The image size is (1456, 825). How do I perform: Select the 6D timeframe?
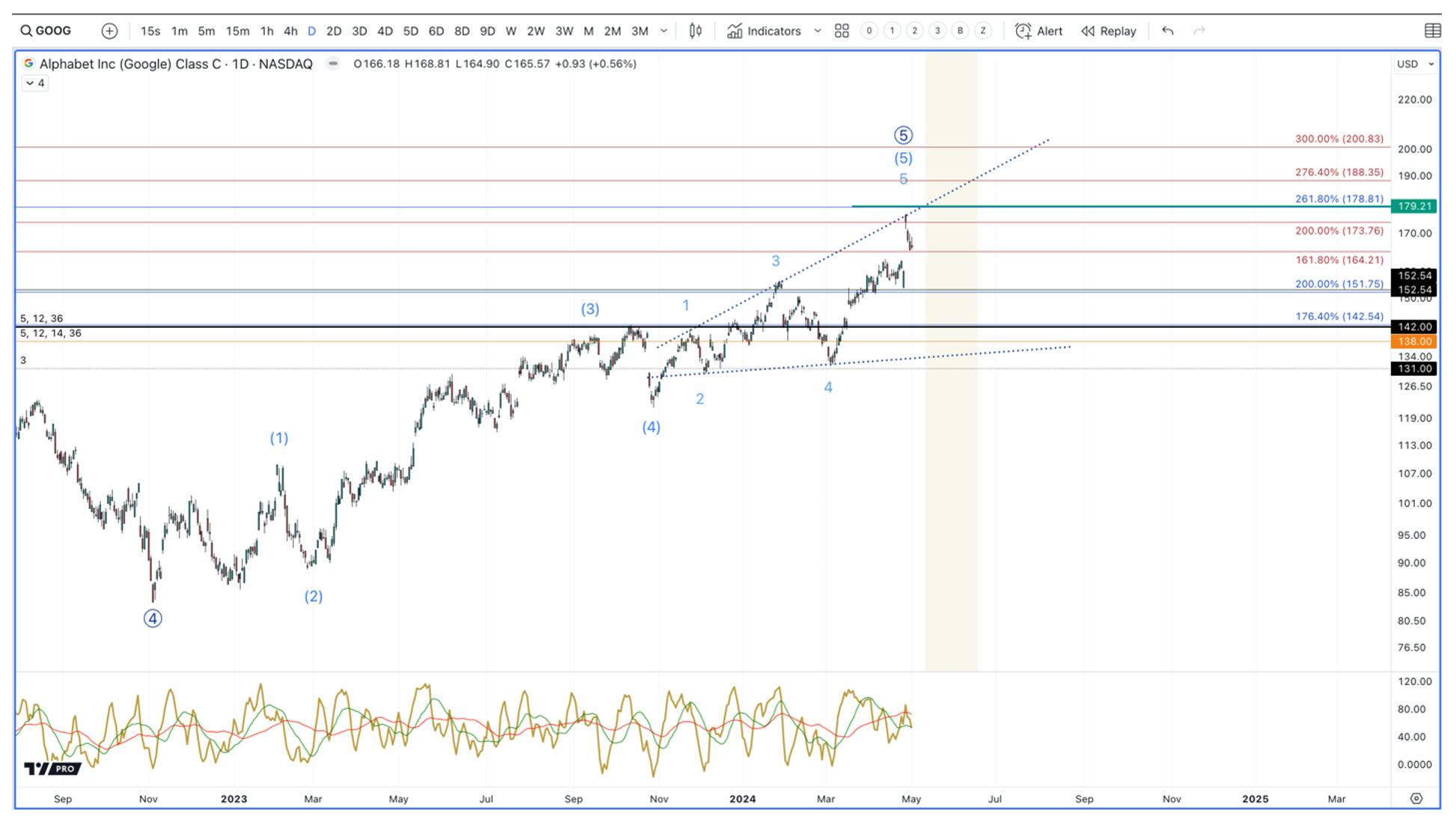pos(436,31)
